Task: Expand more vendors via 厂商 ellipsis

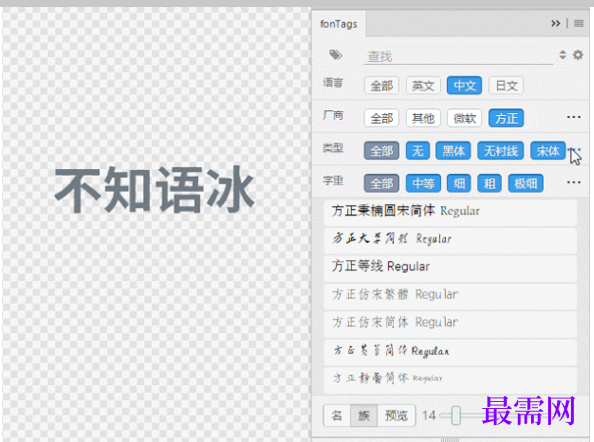Action: coord(574,117)
